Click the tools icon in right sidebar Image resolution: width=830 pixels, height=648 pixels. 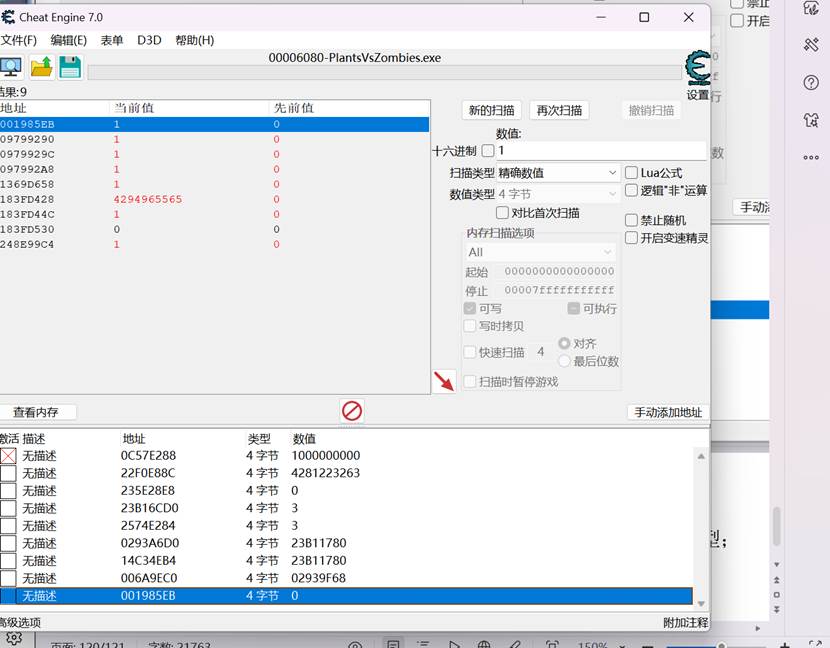click(811, 44)
